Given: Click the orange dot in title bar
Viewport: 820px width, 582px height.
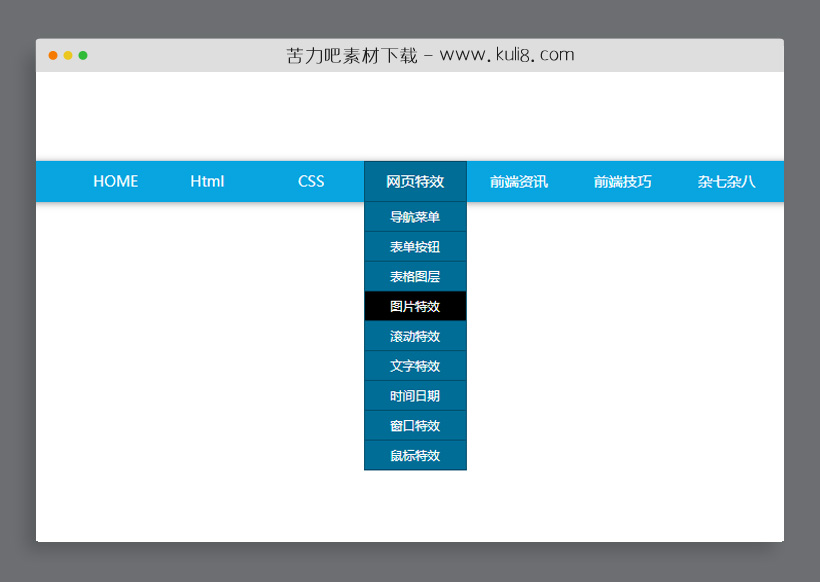Looking at the screenshot, I should click(53, 55).
